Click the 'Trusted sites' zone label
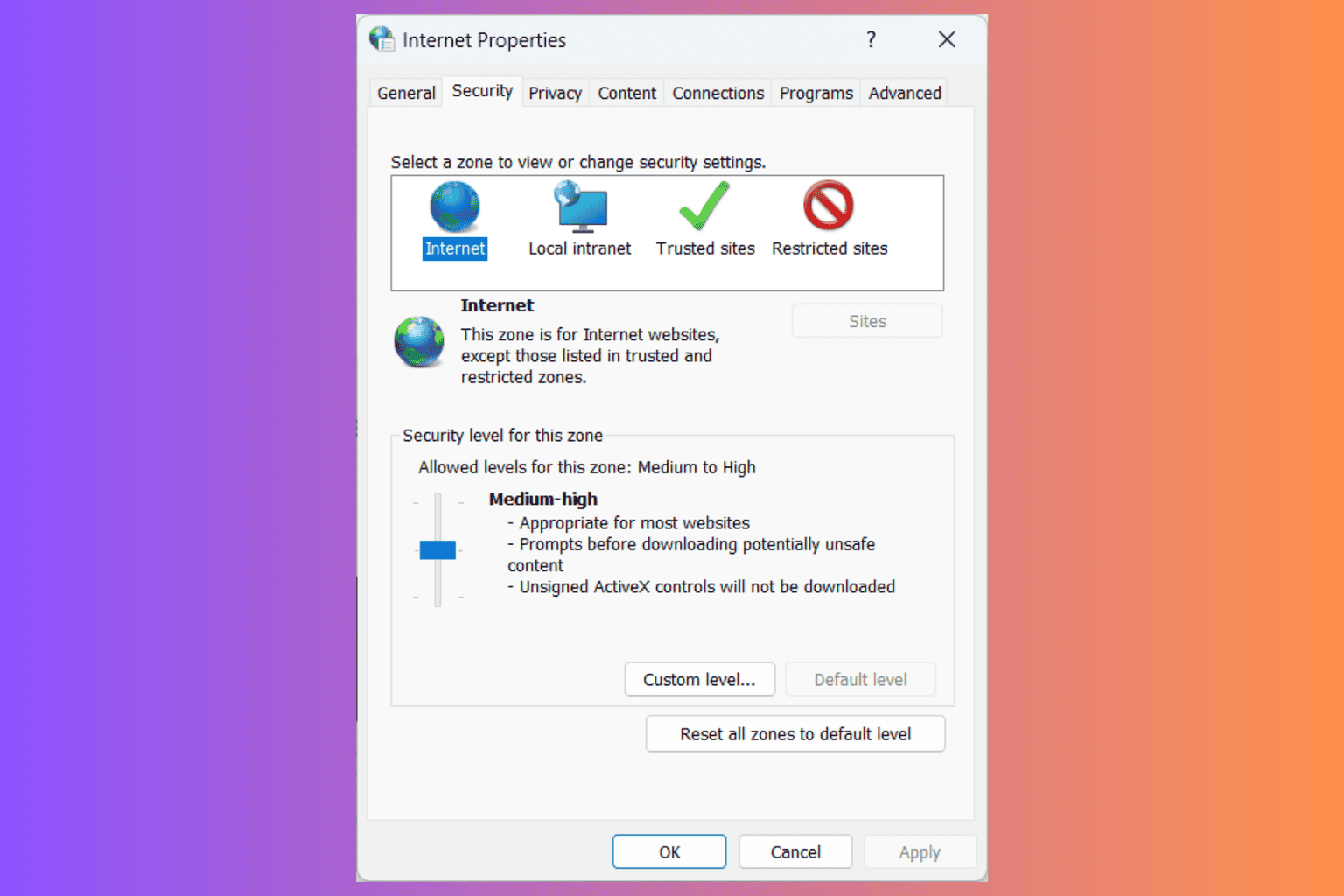Screen dimensions: 1344x896 (705, 248)
